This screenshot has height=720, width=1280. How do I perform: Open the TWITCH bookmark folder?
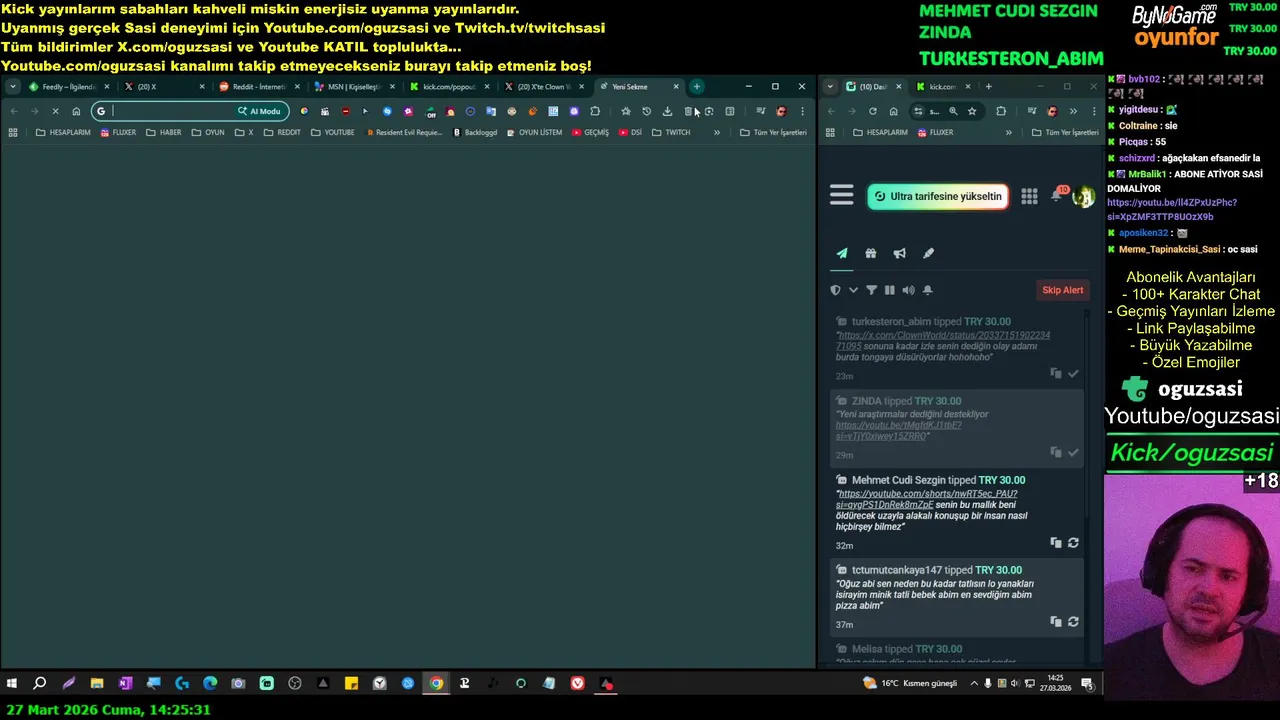pyautogui.click(x=671, y=132)
